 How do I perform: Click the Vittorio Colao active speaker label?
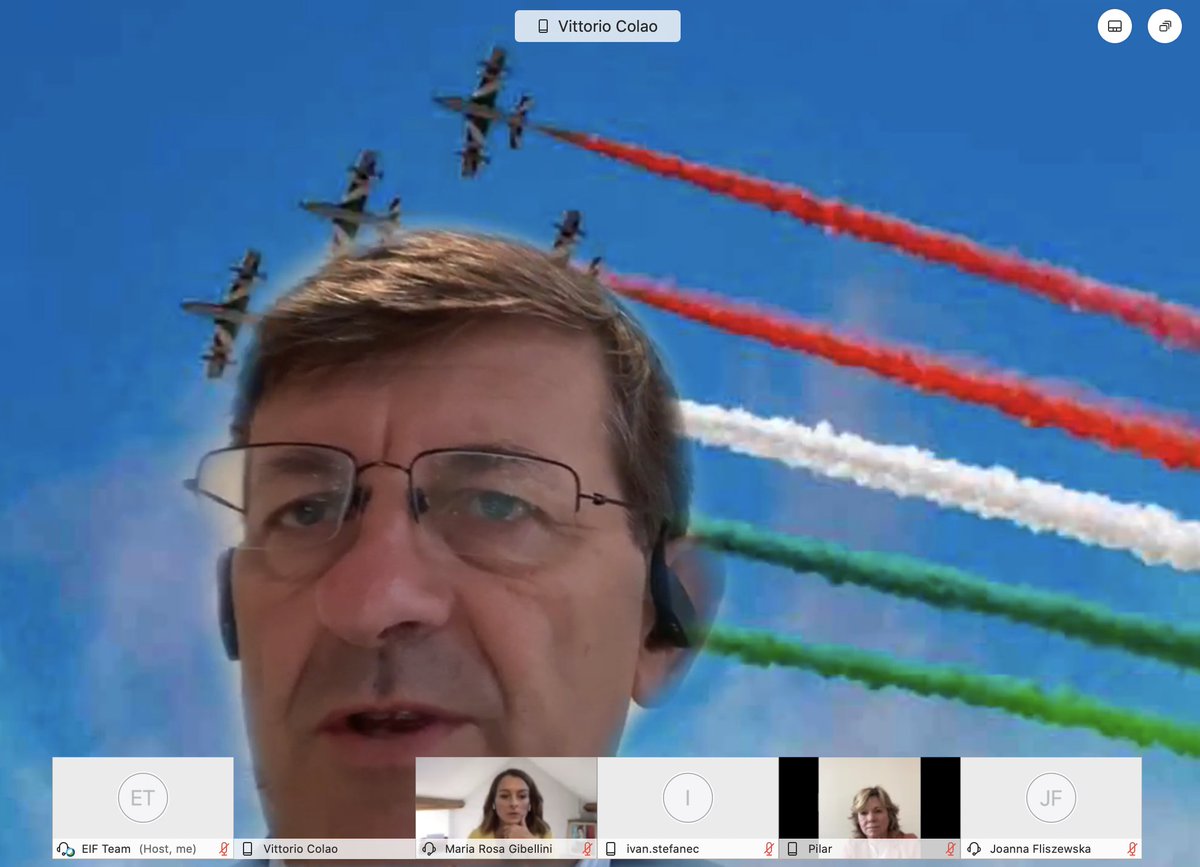pyautogui.click(x=597, y=26)
